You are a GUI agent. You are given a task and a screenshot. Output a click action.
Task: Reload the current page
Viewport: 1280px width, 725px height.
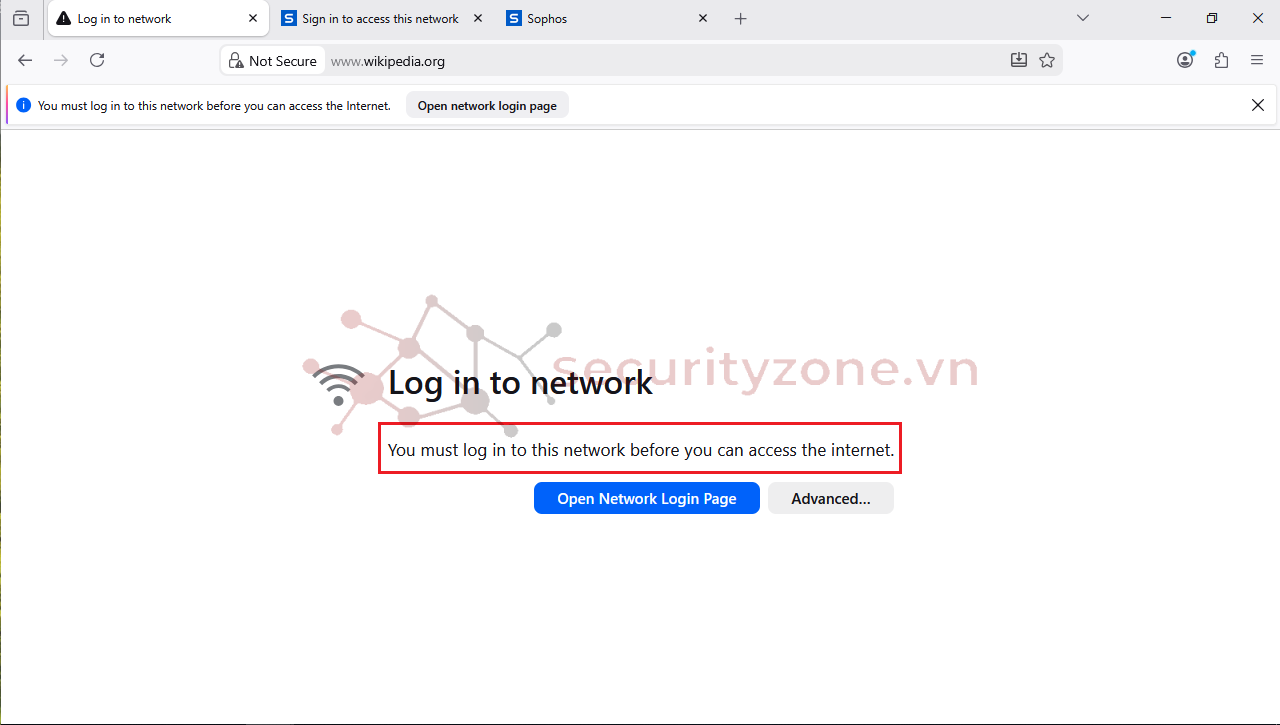(x=97, y=60)
